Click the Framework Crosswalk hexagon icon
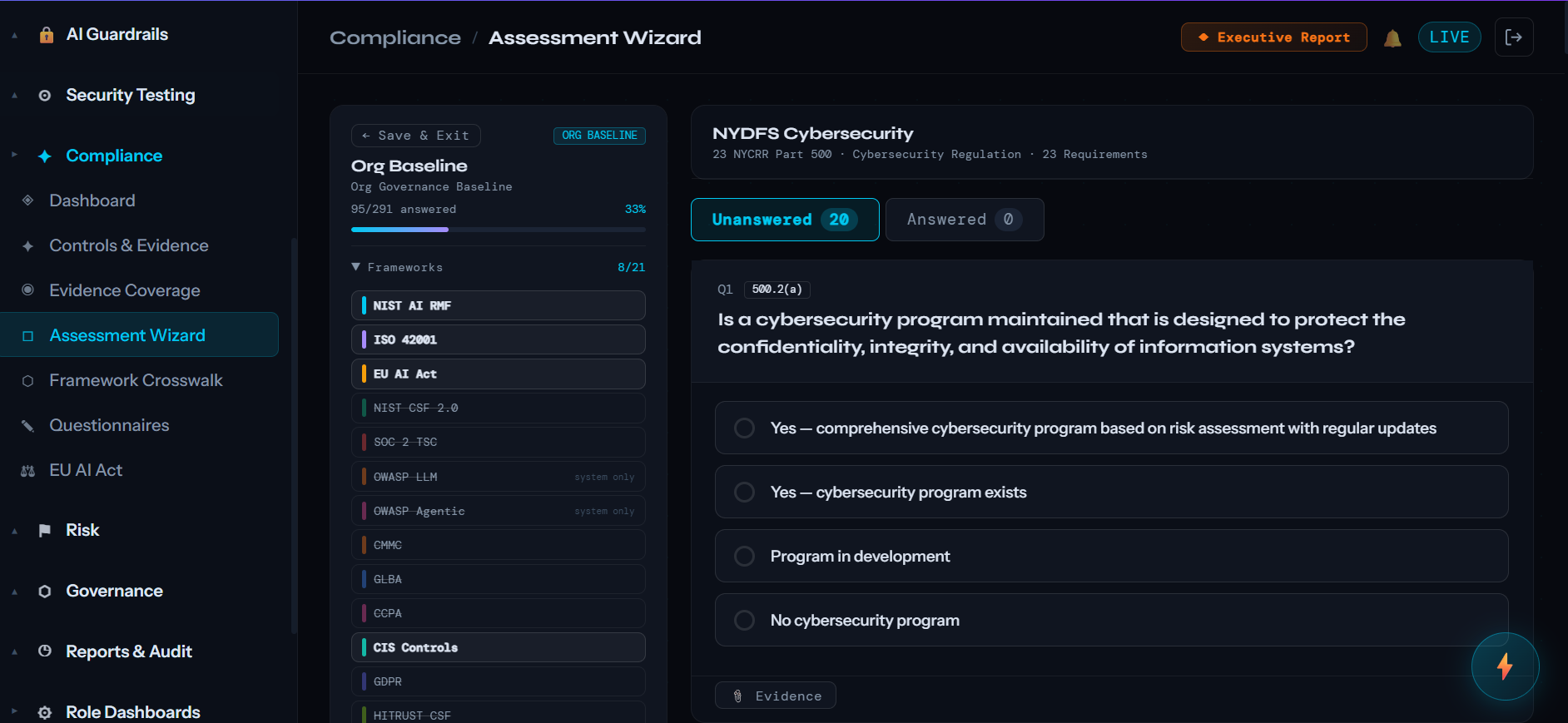The image size is (1568, 723). [x=28, y=381]
